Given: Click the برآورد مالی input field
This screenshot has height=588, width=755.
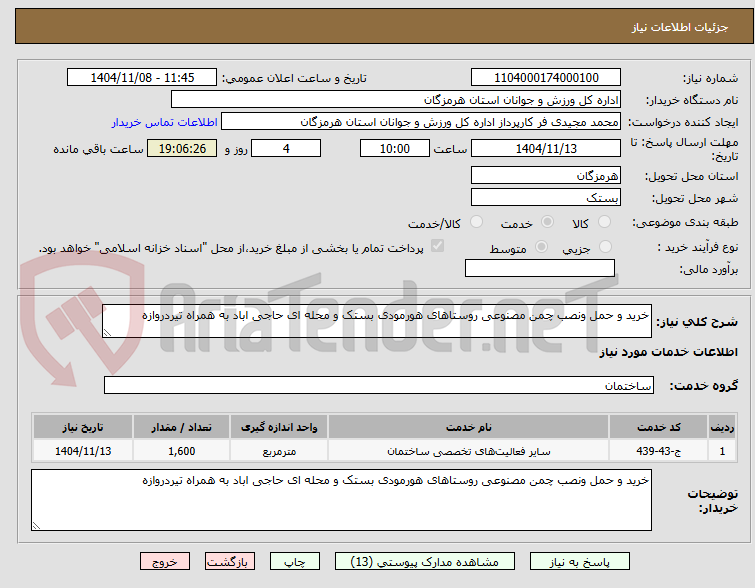Looking at the screenshot, I should pyautogui.click(x=540, y=268).
